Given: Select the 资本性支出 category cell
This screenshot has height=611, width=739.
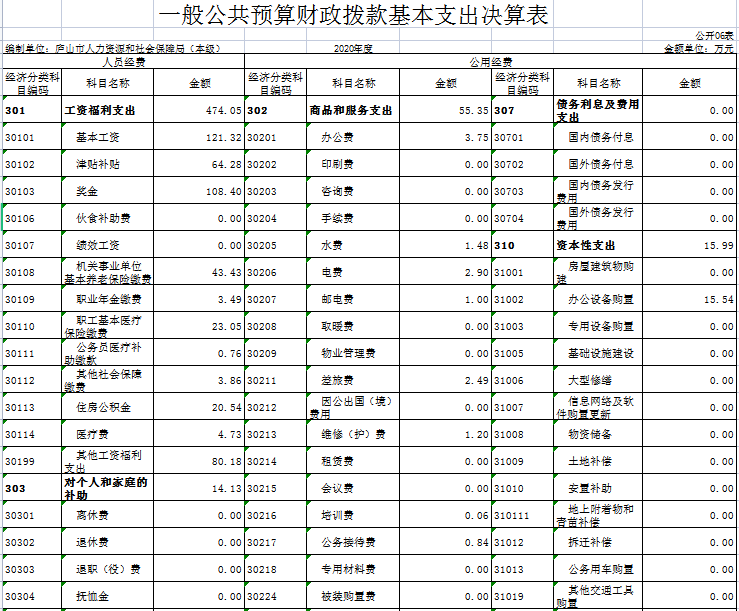Looking at the screenshot, I should coord(597,245).
